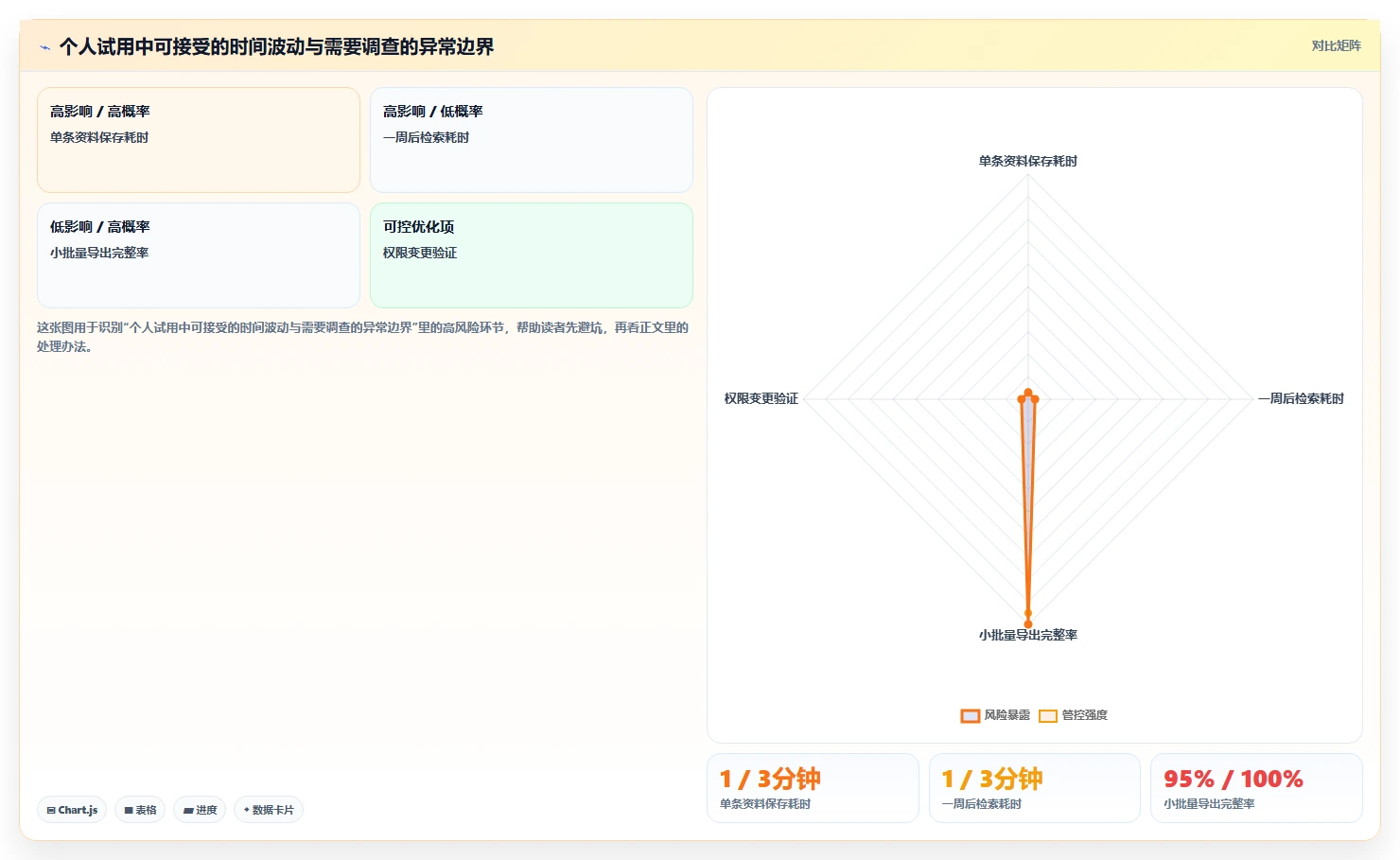This screenshot has width=1400, height=860.
Task: Click the 一周后检索耗时 radar axis label
Action: (x=1301, y=398)
